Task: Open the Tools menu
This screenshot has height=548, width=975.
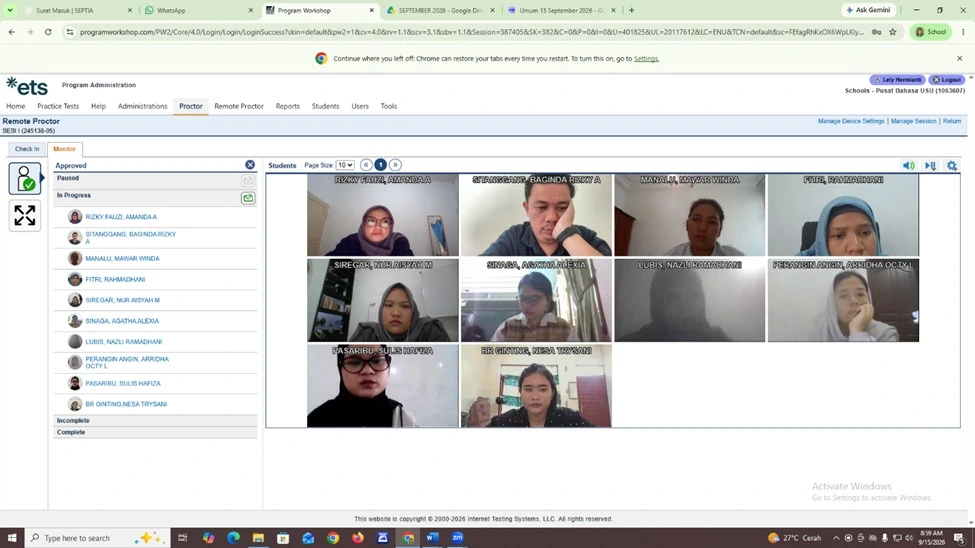Action: 389,106
